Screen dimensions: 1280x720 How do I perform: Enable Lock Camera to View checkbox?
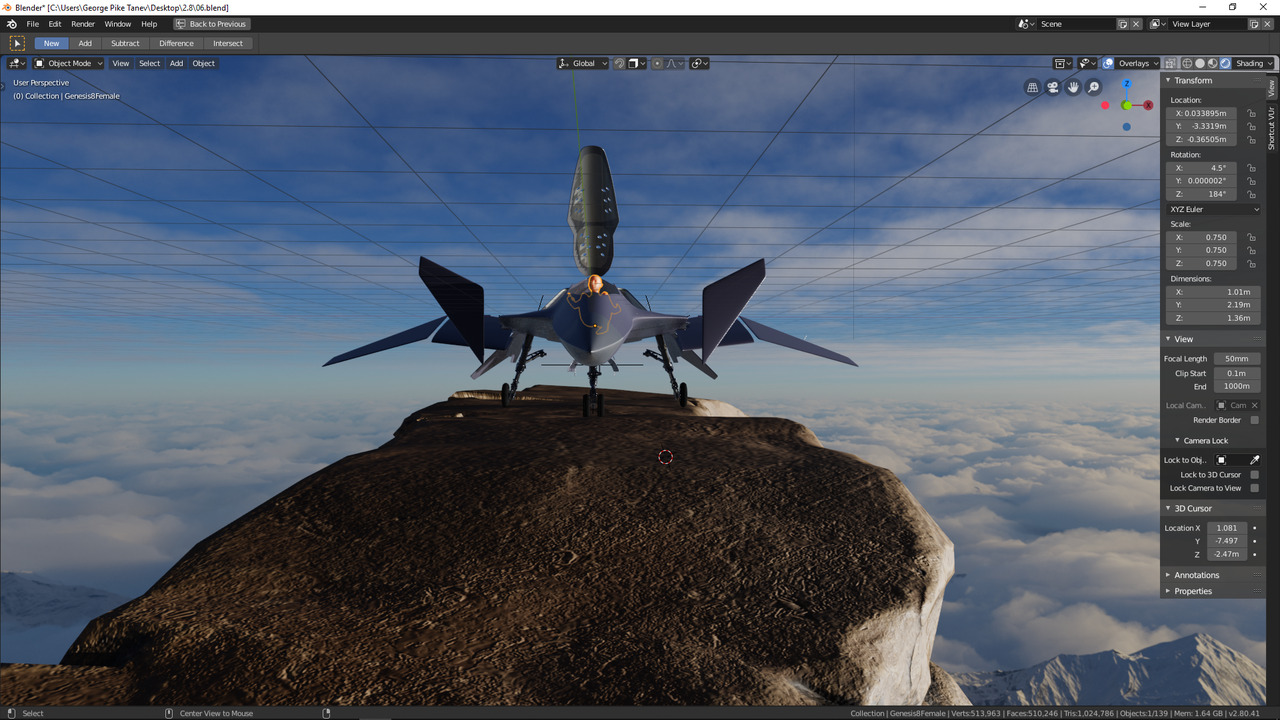1255,488
